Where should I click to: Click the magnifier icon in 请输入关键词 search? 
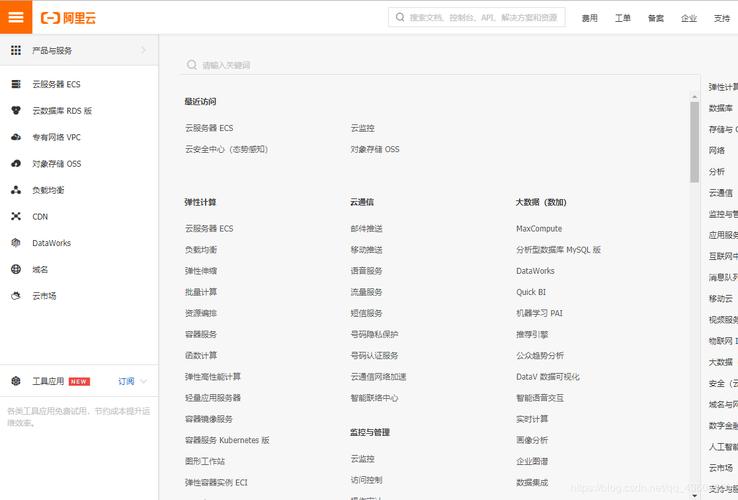coord(192,65)
